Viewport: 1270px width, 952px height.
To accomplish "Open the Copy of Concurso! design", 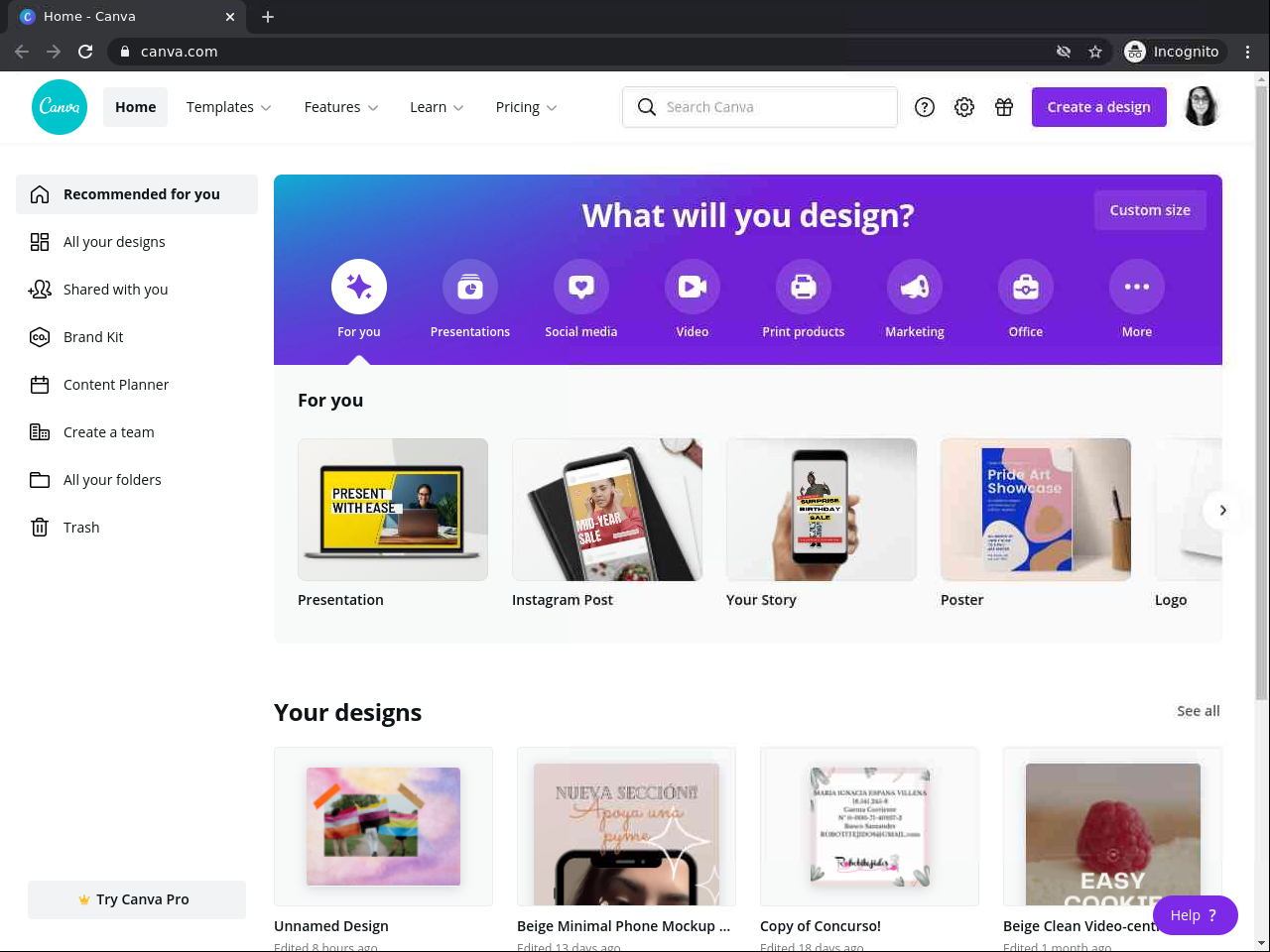I will (869, 826).
